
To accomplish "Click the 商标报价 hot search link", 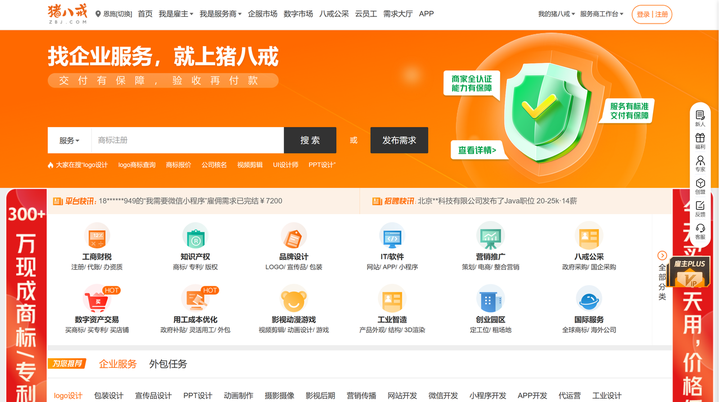I will click(179, 165).
